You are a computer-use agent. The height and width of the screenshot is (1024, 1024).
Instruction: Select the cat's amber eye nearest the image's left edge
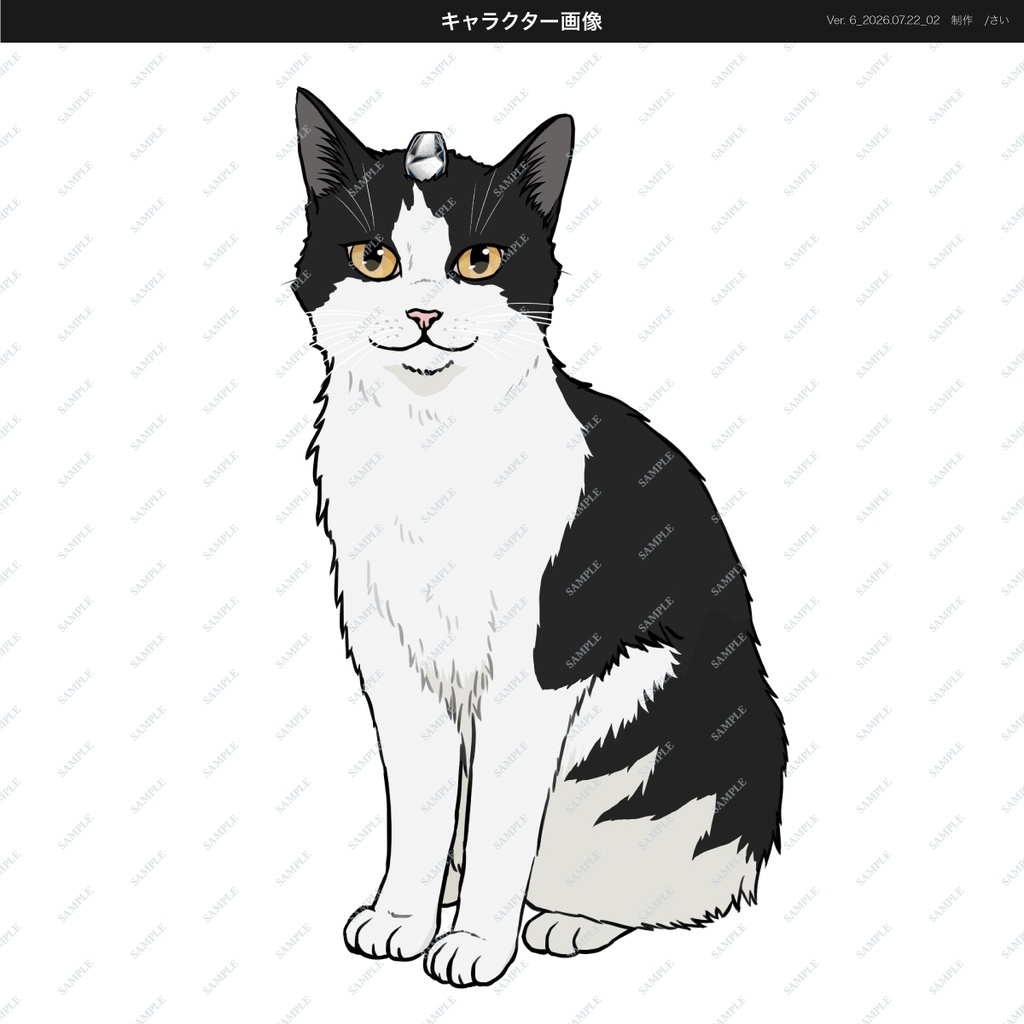click(373, 259)
